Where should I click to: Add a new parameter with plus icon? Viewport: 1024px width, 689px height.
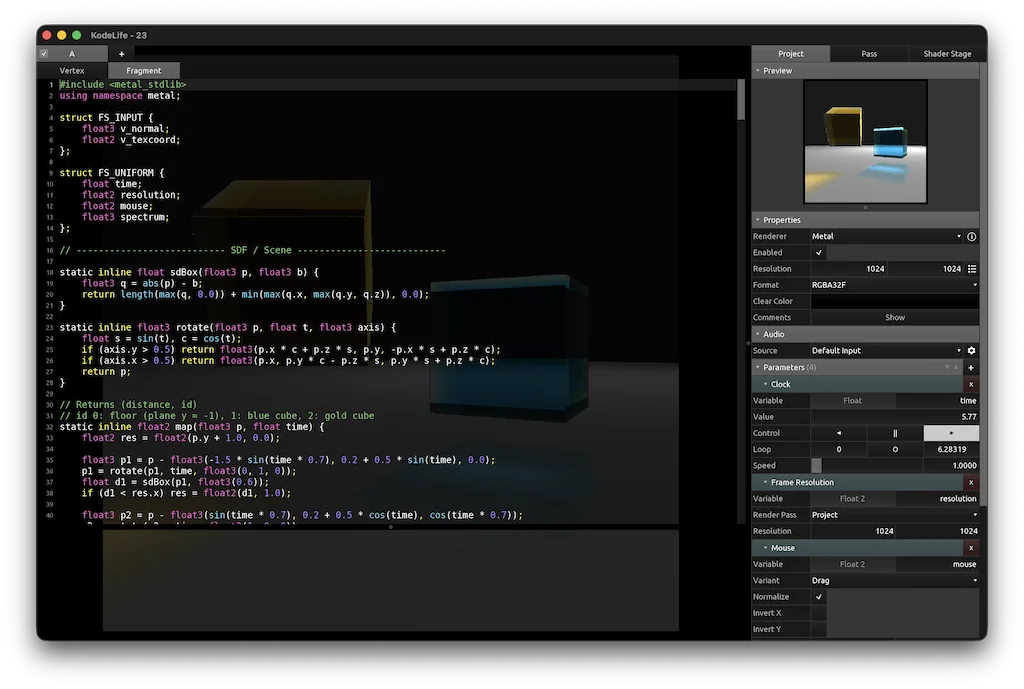(x=971, y=368)
